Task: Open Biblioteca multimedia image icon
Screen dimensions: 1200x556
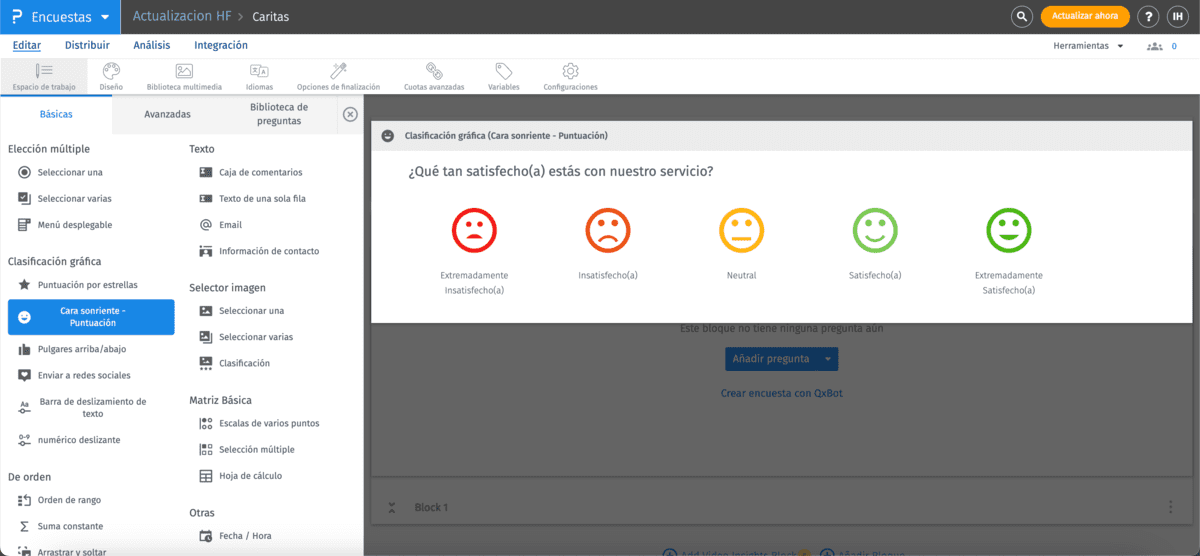Action: point(184,76)
